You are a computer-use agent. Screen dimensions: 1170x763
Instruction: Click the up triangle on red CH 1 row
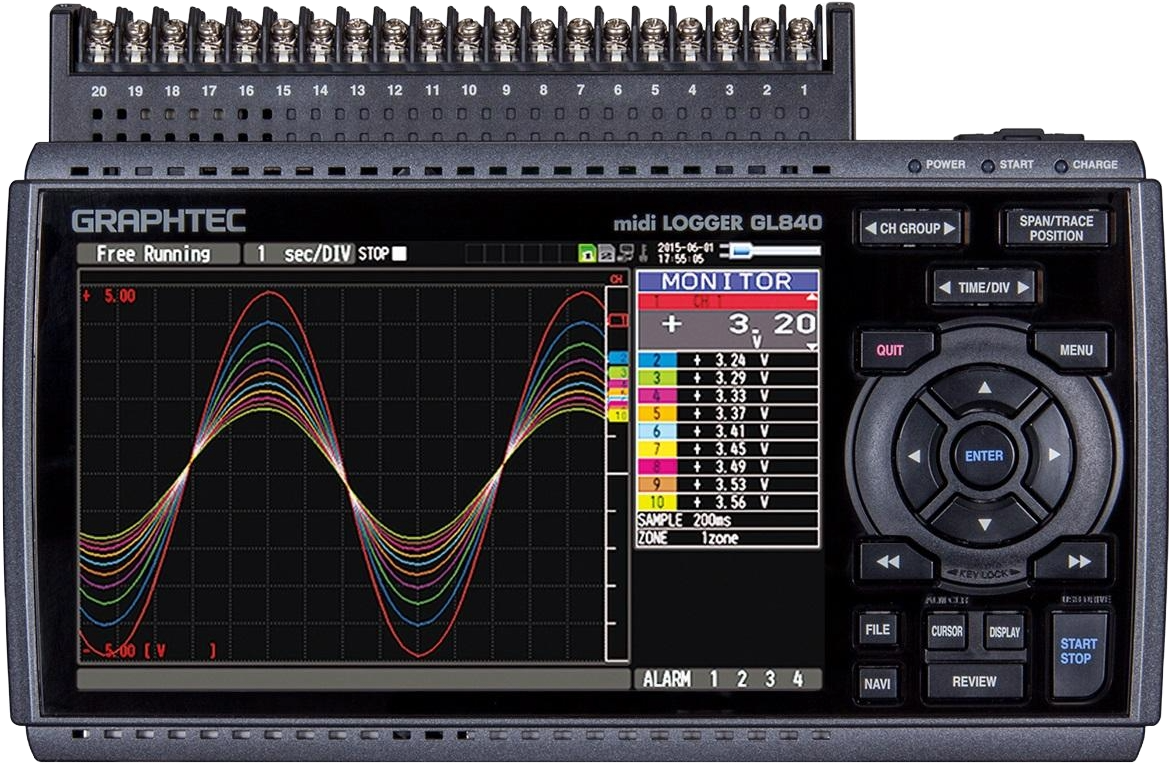click(811, 297)
